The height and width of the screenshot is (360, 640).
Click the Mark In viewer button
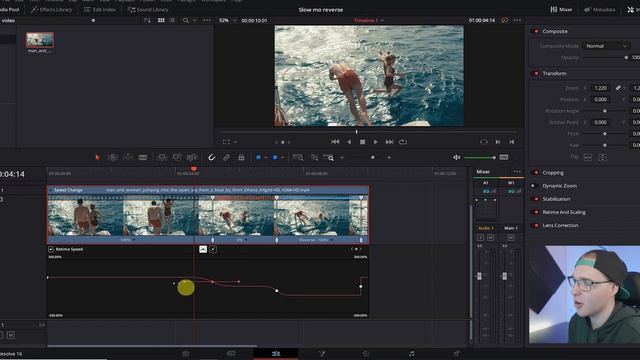pyautogui.click(x=498, y=142)
